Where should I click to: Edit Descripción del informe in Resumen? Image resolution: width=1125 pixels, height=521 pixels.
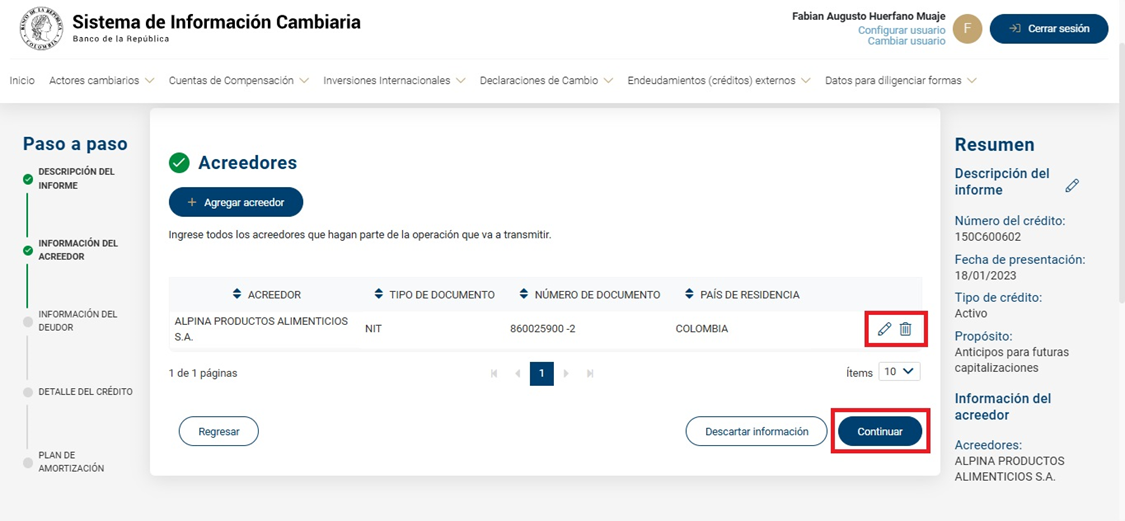pyautogui.click(x=1072, y=185)
